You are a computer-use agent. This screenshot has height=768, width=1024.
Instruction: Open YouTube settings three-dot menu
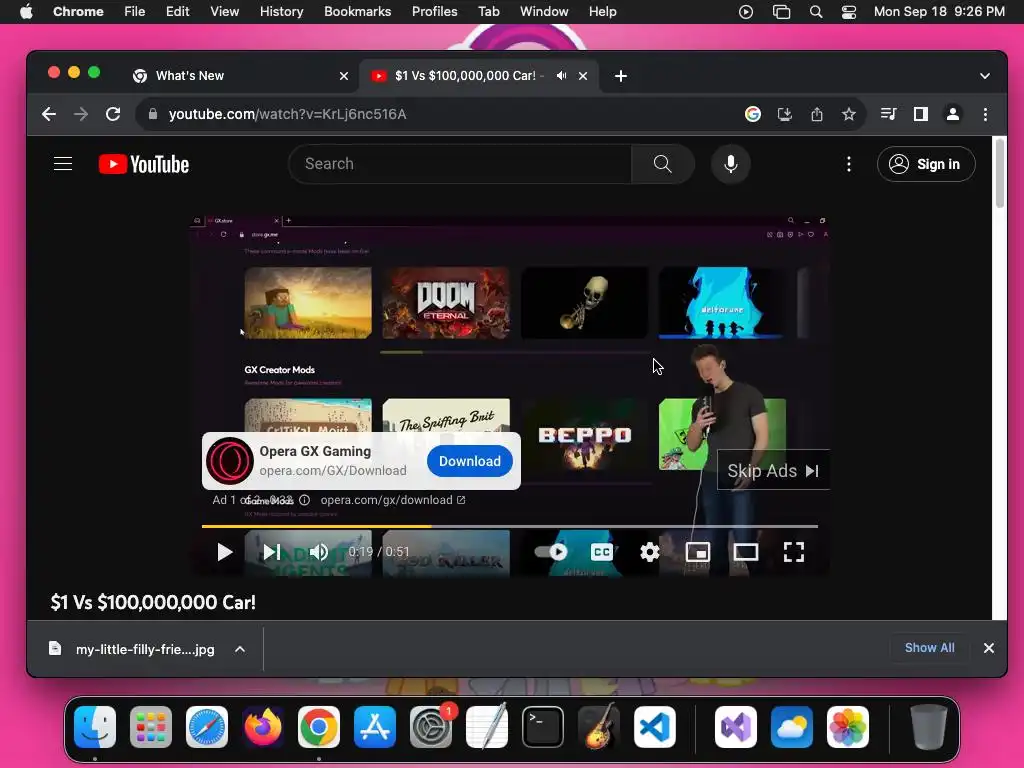point(848,164)
